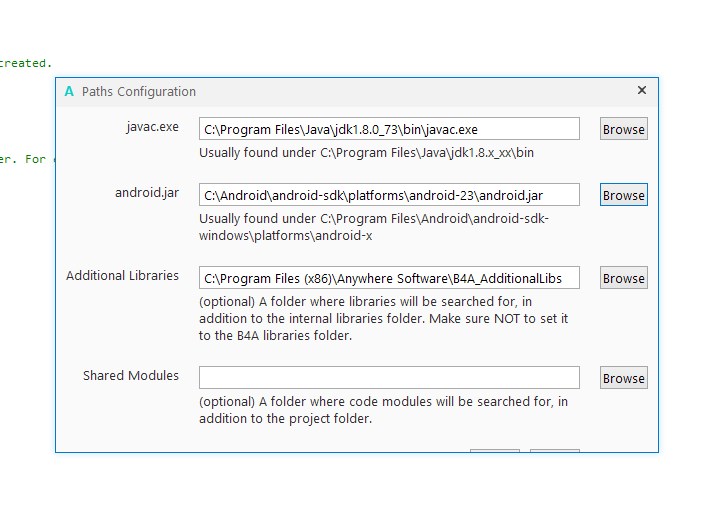Click the green 'created.' log text behind dialog
The image size is (706, 526).
coord(25,63)
